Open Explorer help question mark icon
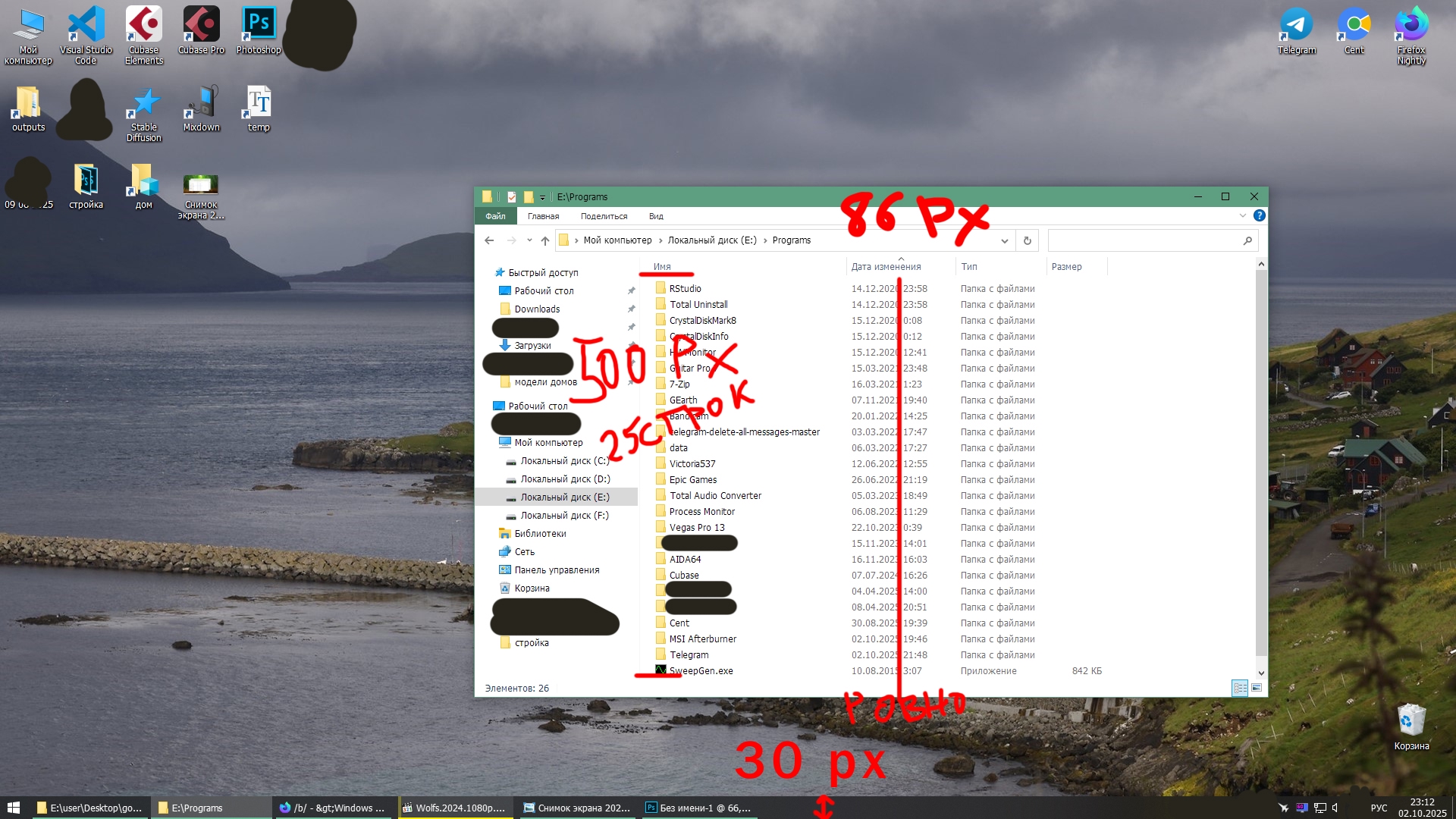1456x819 pixels. tap(1259, 216)
